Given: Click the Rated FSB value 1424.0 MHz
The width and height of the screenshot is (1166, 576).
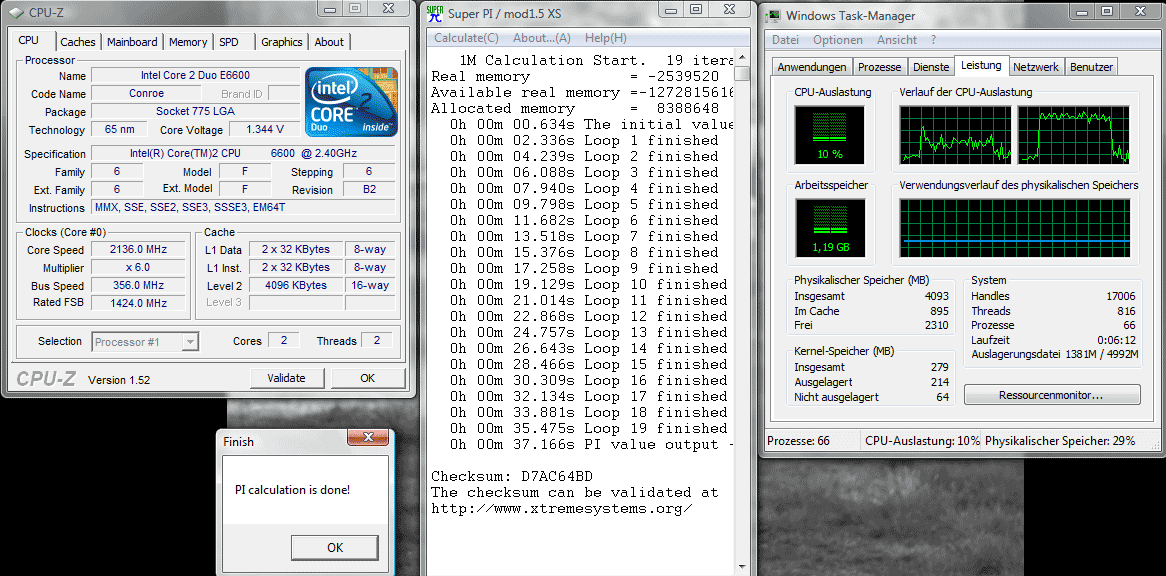Looking at the screenshot, I should click(138, 303).
